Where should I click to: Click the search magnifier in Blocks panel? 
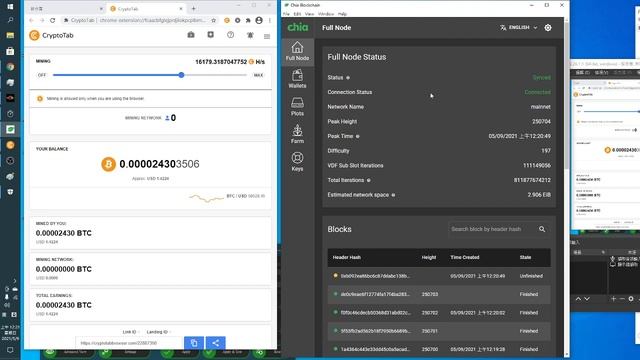click(x=542, y=229)
